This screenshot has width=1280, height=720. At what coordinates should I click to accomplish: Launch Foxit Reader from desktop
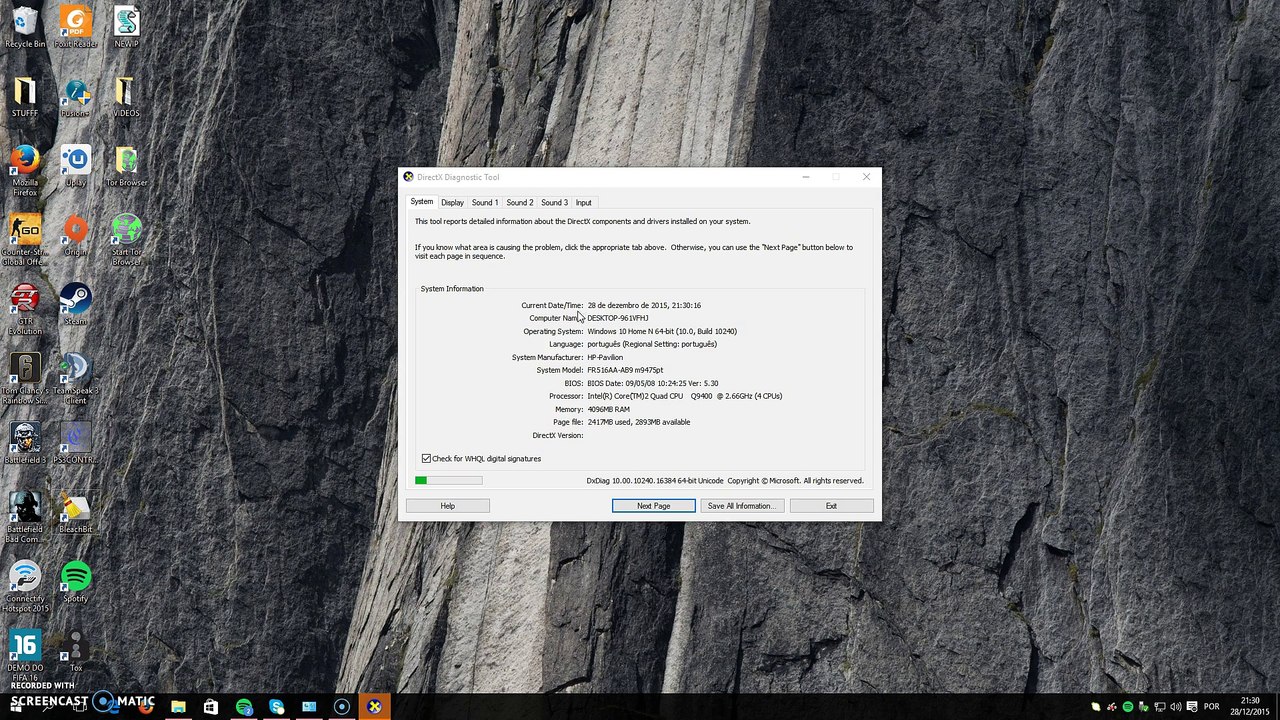coord(76,27)
